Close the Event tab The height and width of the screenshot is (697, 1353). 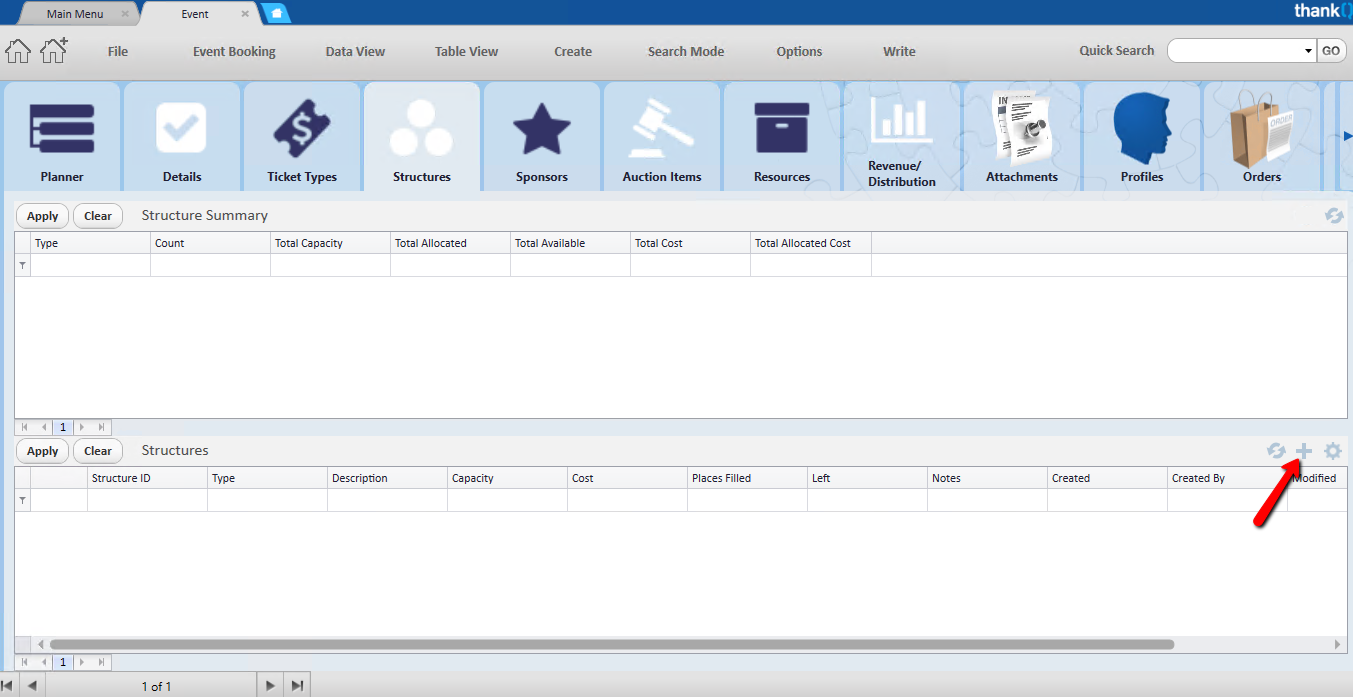tap(245, 14)
